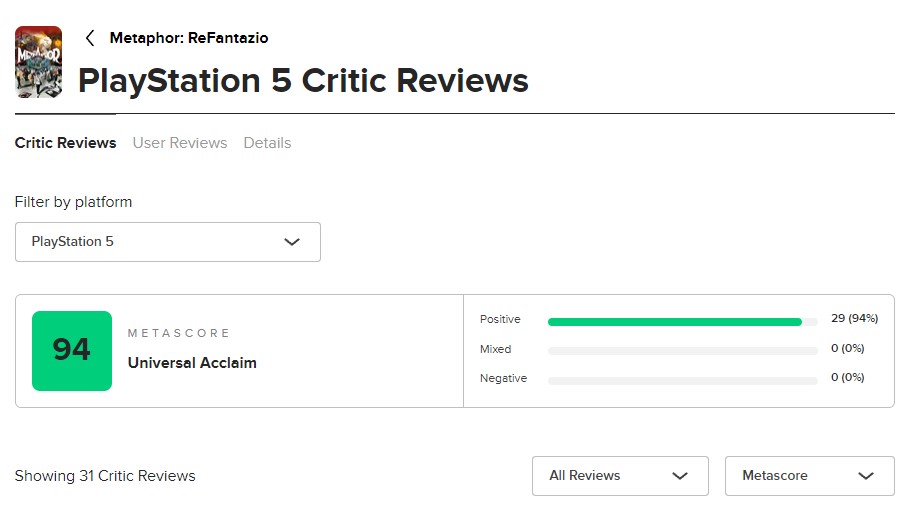Switch to the User Reviews tab
Viewport: 908px width, 509px height.
pos(180,143)
